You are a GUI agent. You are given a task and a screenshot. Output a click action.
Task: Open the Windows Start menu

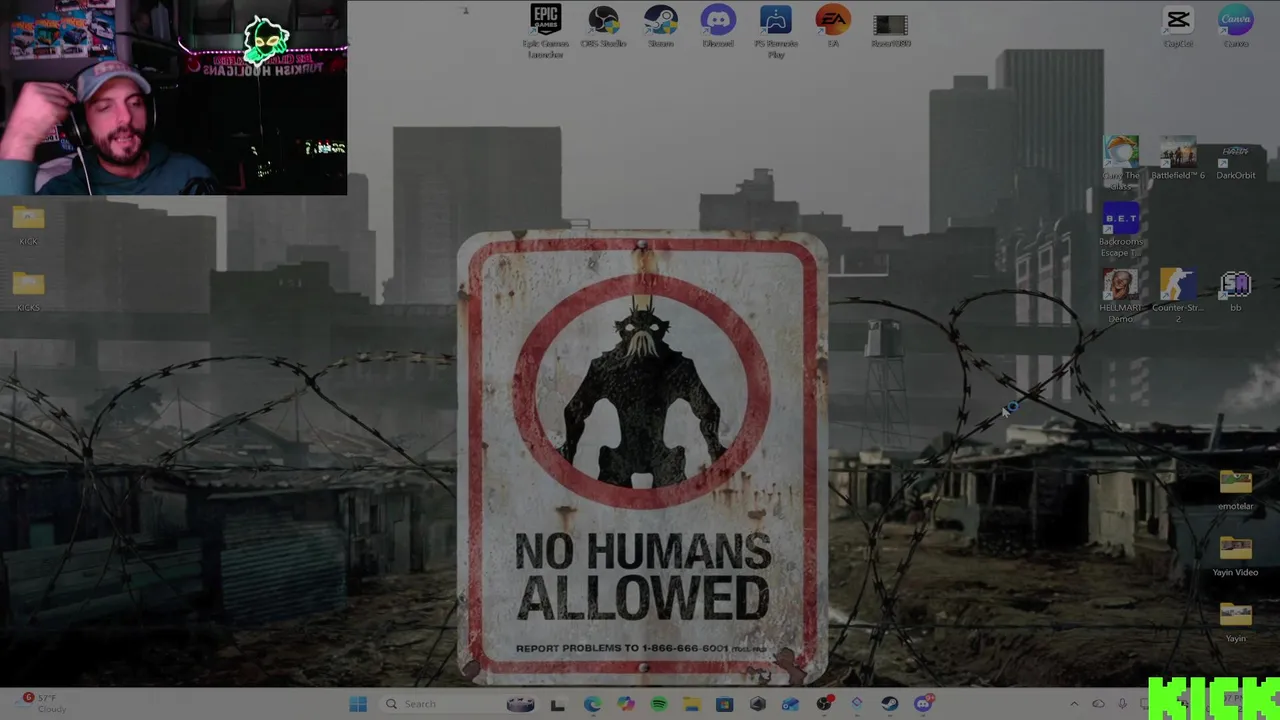point(358,704)
